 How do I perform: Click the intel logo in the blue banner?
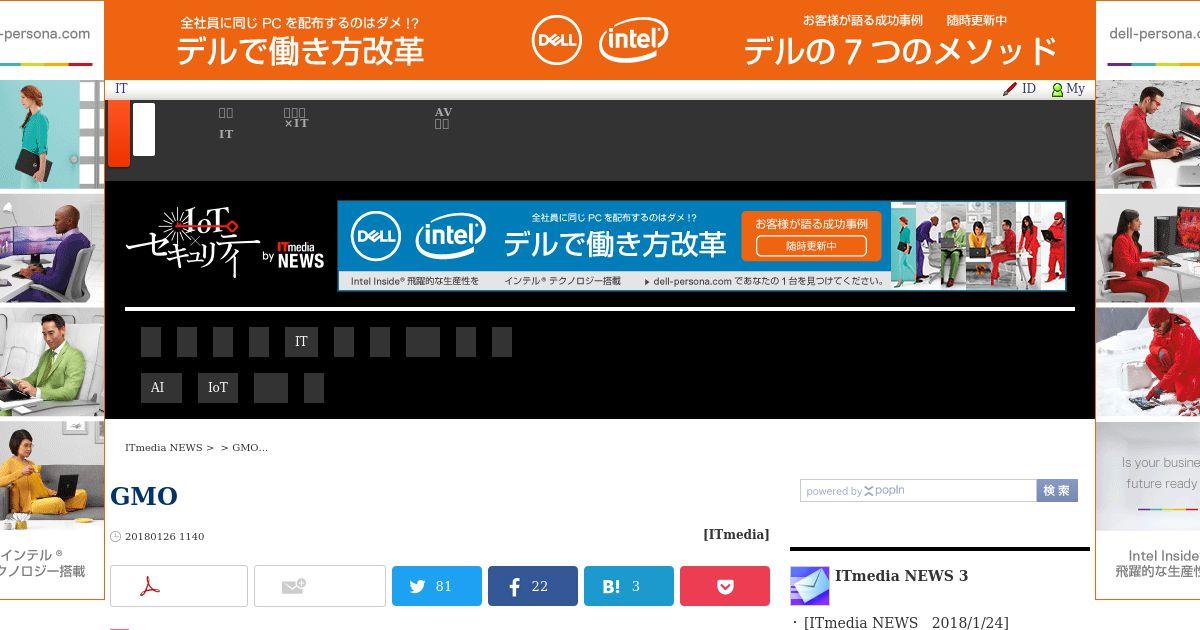[451, 236]
